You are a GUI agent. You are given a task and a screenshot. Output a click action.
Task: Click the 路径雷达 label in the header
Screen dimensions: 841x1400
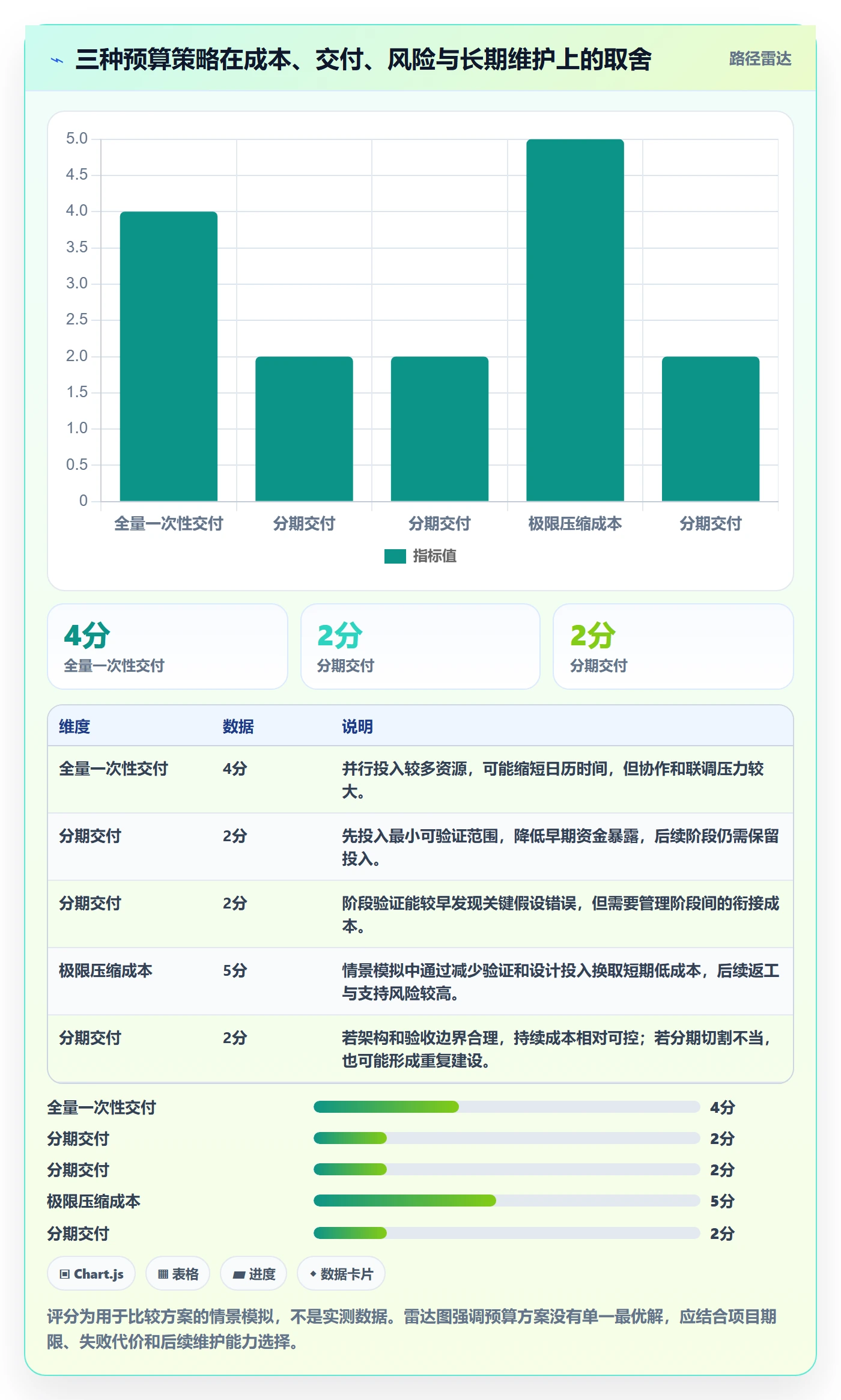pyautogui.click(x=760, y=59)
